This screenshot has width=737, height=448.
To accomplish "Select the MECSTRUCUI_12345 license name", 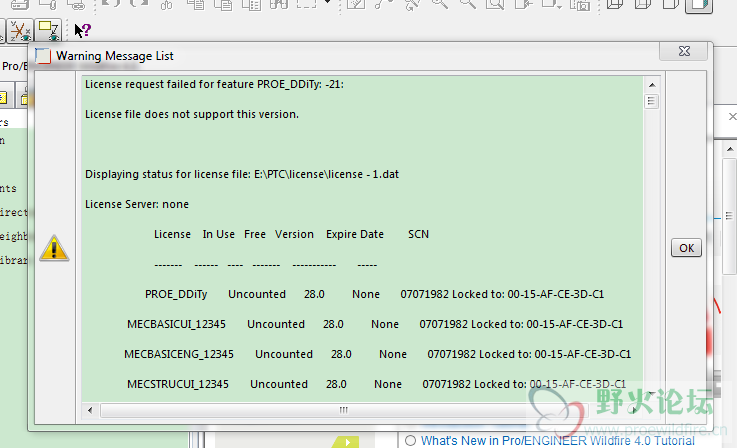I will [178, 385].
